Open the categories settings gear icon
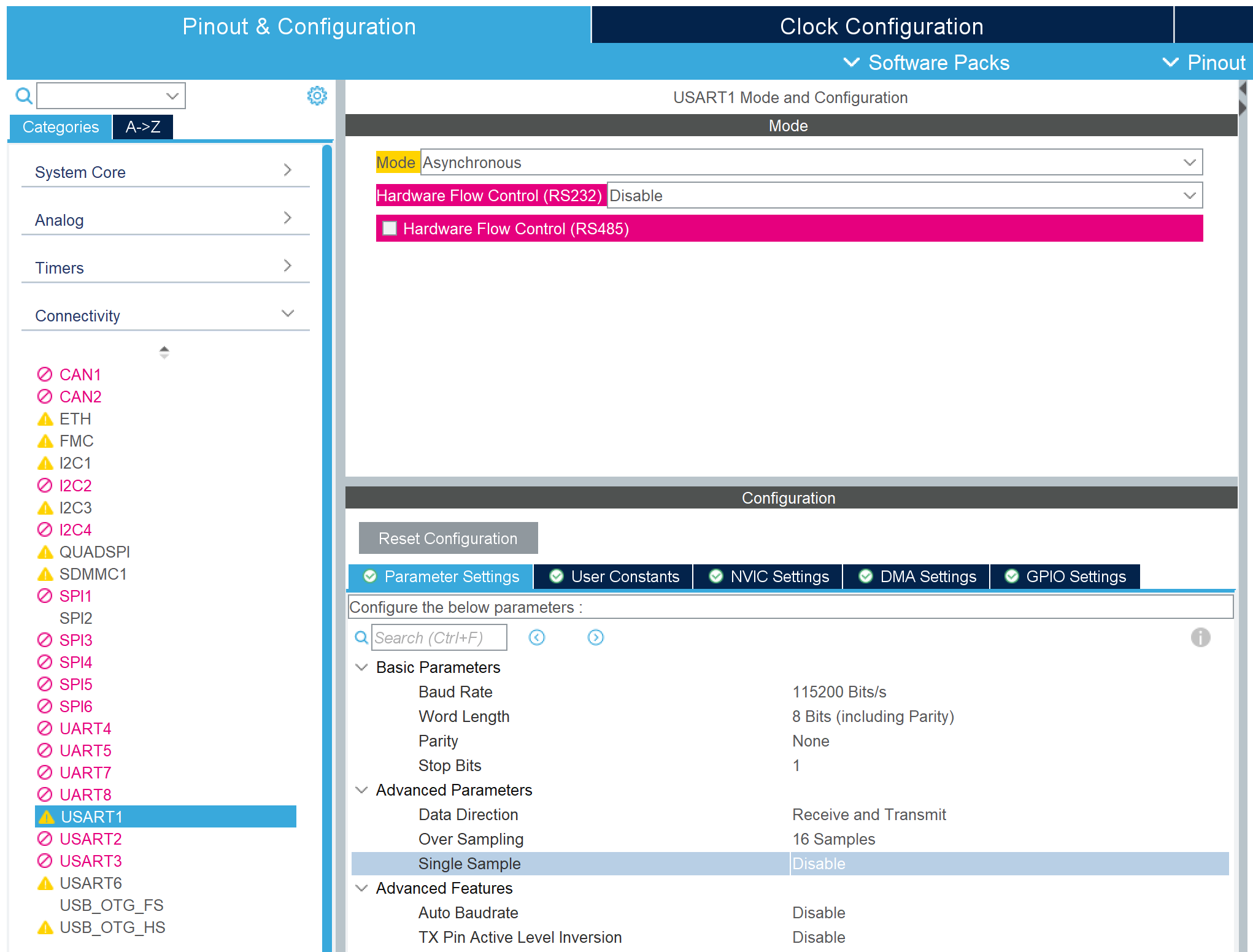1253x952 pixels. pos(317,96)
